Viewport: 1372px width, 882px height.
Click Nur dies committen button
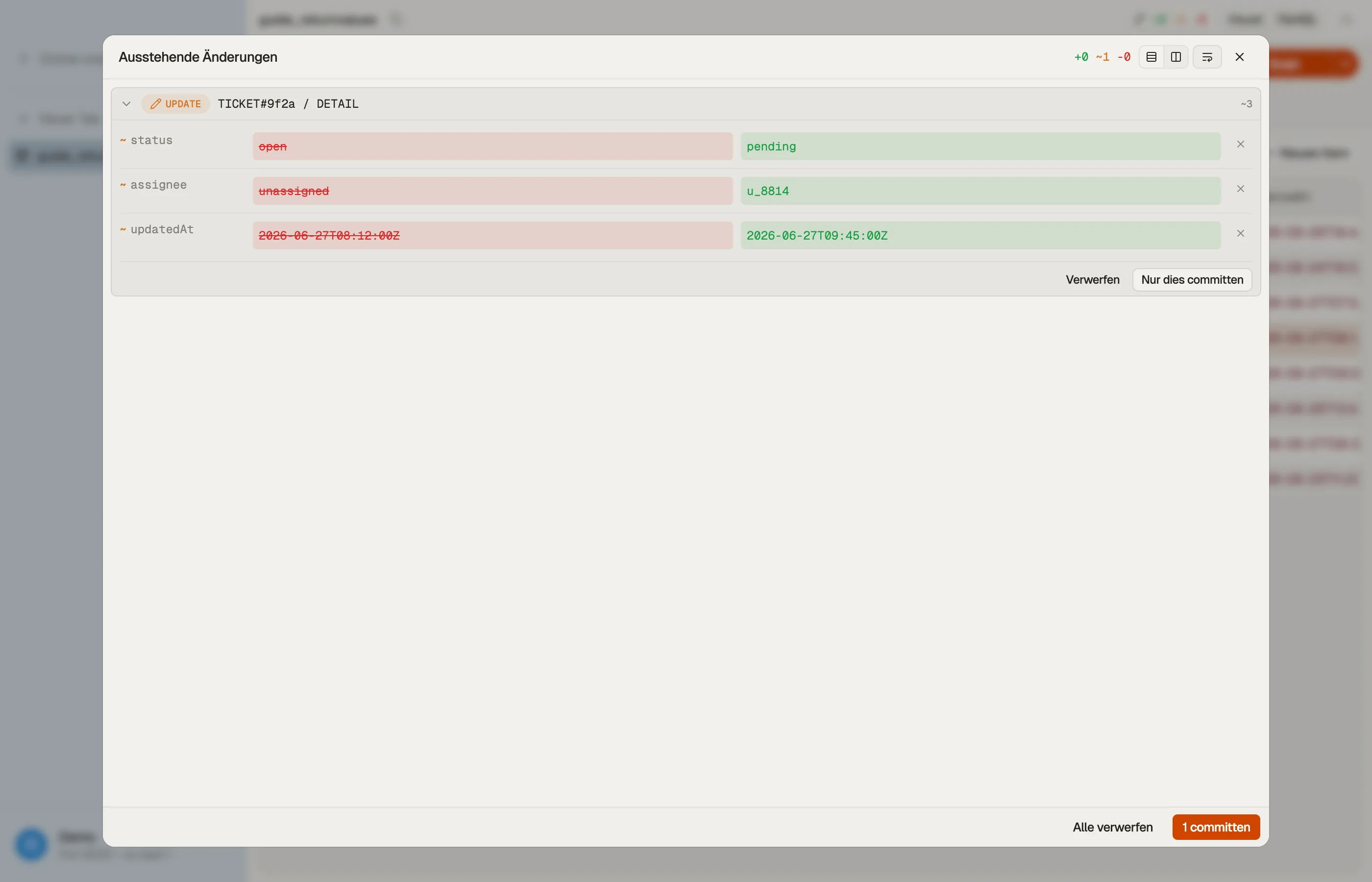pos(1192,279)
